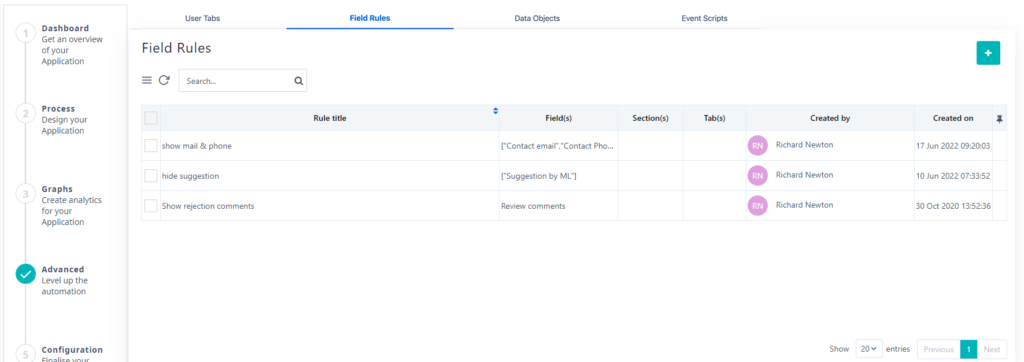Click the Rule title column header text
1024x362 pixels.
click(x=330, y=118)
